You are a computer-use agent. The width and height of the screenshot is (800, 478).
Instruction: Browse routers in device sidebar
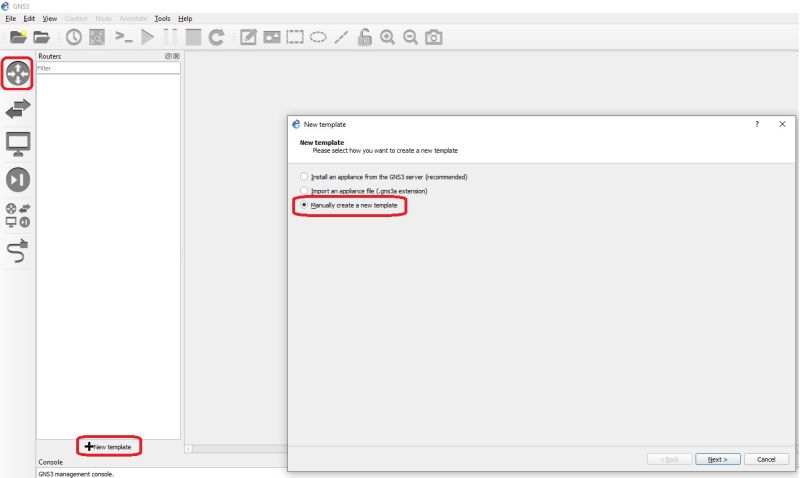click(18, 73)
